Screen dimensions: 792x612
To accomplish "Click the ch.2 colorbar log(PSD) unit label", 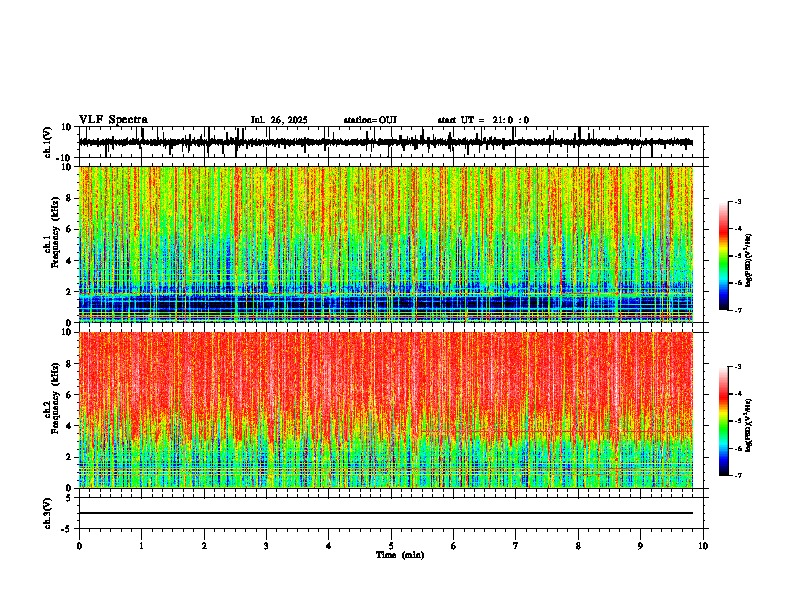I will (x=749, y=425).
